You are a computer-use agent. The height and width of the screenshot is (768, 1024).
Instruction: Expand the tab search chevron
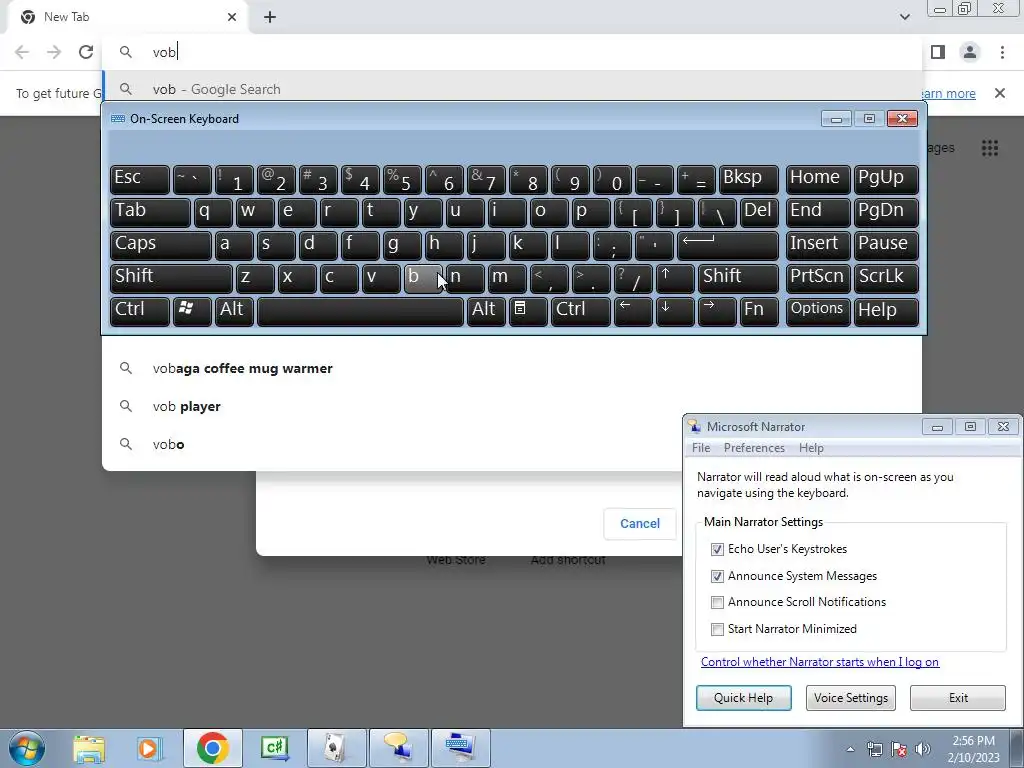click(904, 17)
